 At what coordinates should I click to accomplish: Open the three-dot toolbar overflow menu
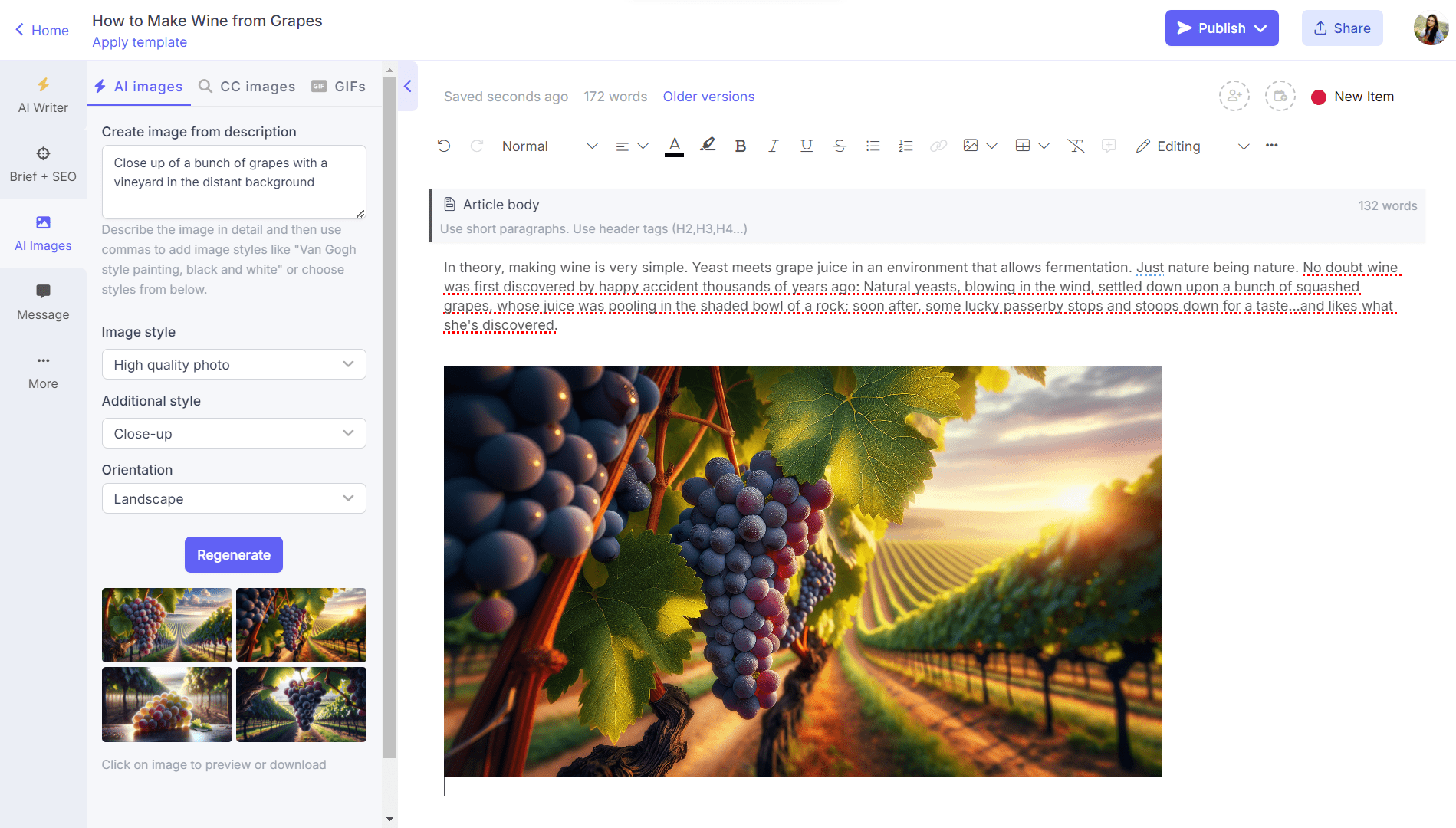1272,146
